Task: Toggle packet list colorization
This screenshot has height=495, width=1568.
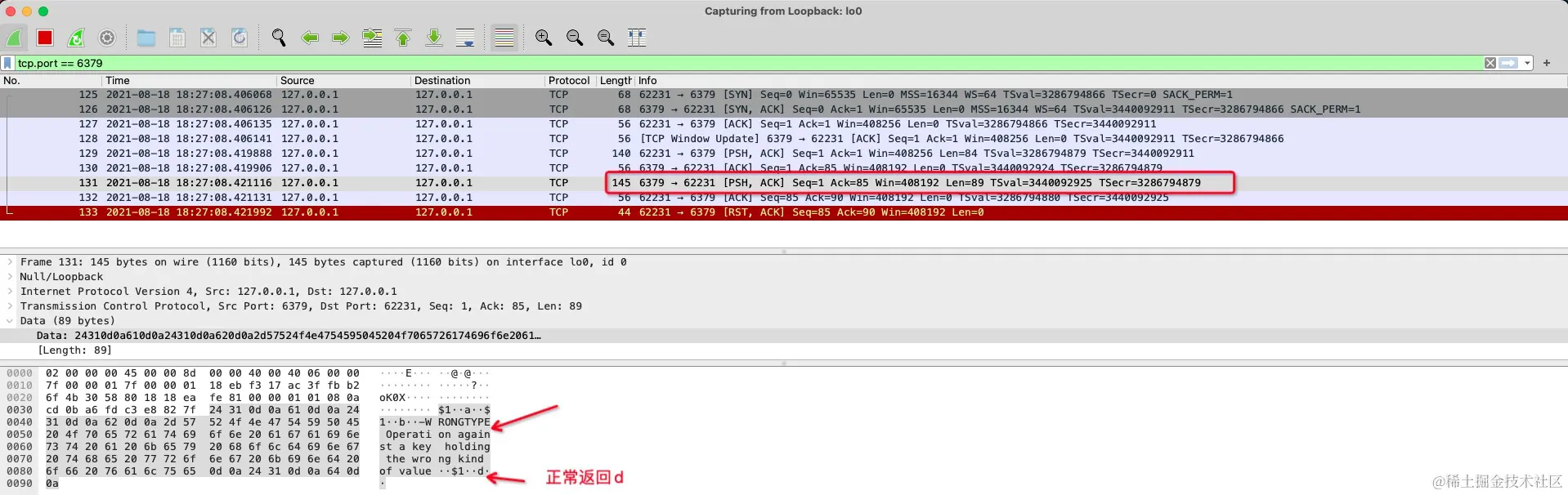Action: (504, 38)
